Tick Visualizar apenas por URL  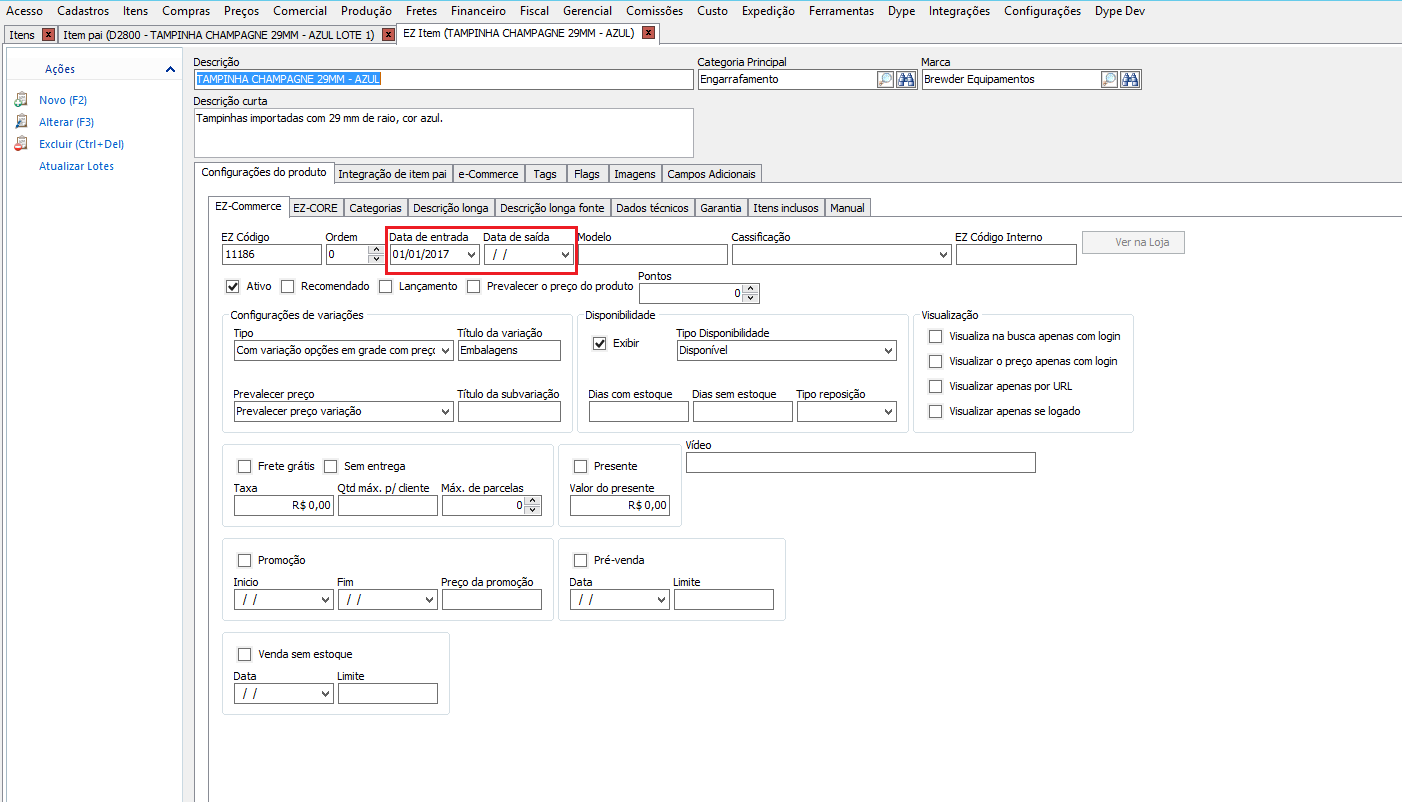point(936,386)
